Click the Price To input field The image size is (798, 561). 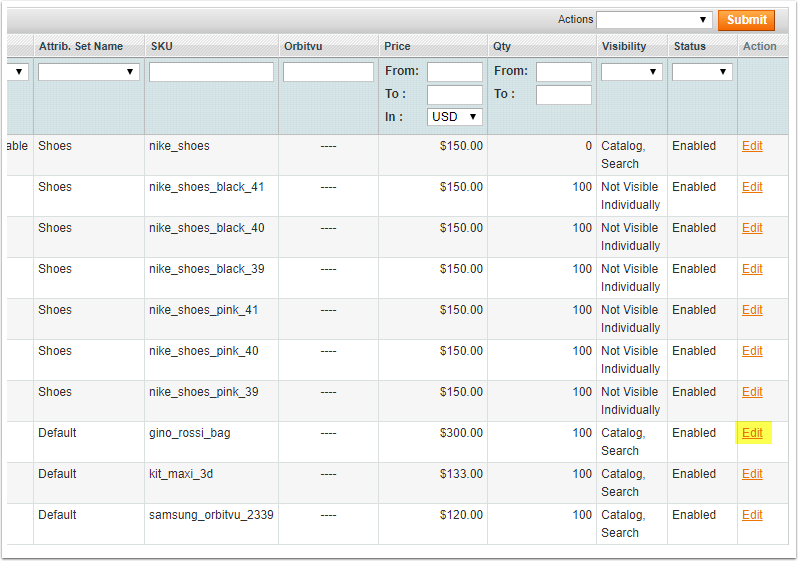454,95
